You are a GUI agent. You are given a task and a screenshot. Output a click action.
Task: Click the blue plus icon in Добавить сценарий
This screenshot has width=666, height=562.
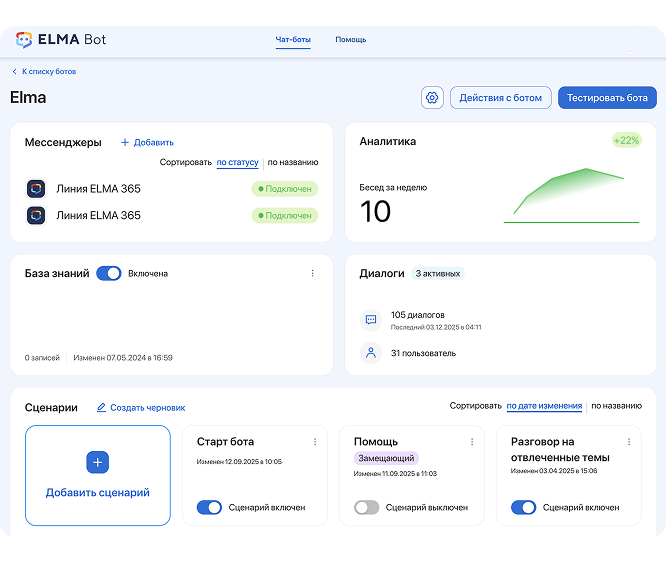point(98,462)
